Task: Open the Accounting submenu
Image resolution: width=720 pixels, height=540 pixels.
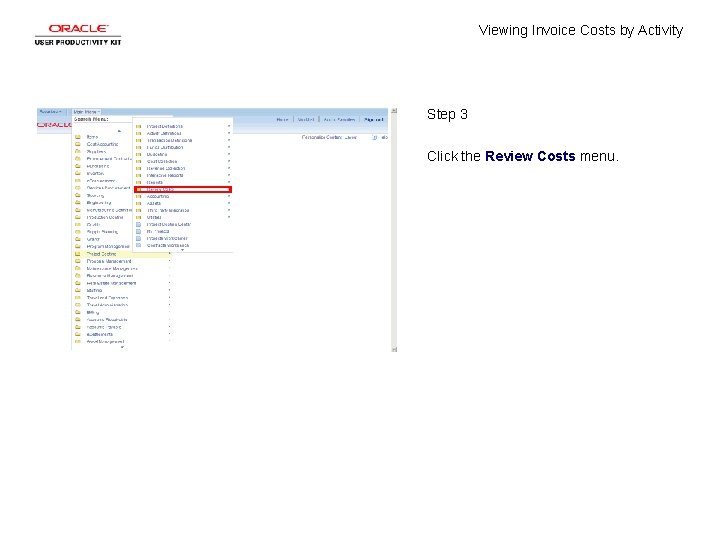Action: tap(158, 197)
